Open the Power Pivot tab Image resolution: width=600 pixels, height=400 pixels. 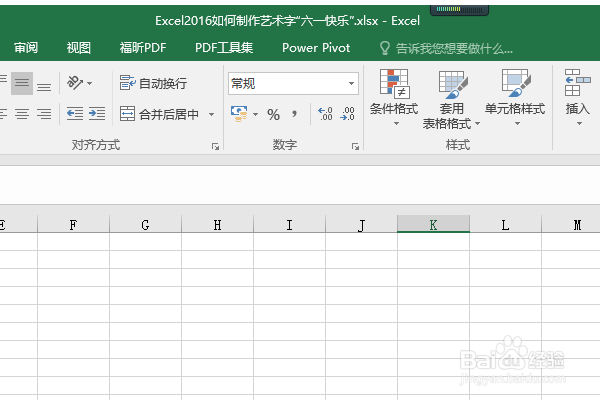(x=316, y=48)
